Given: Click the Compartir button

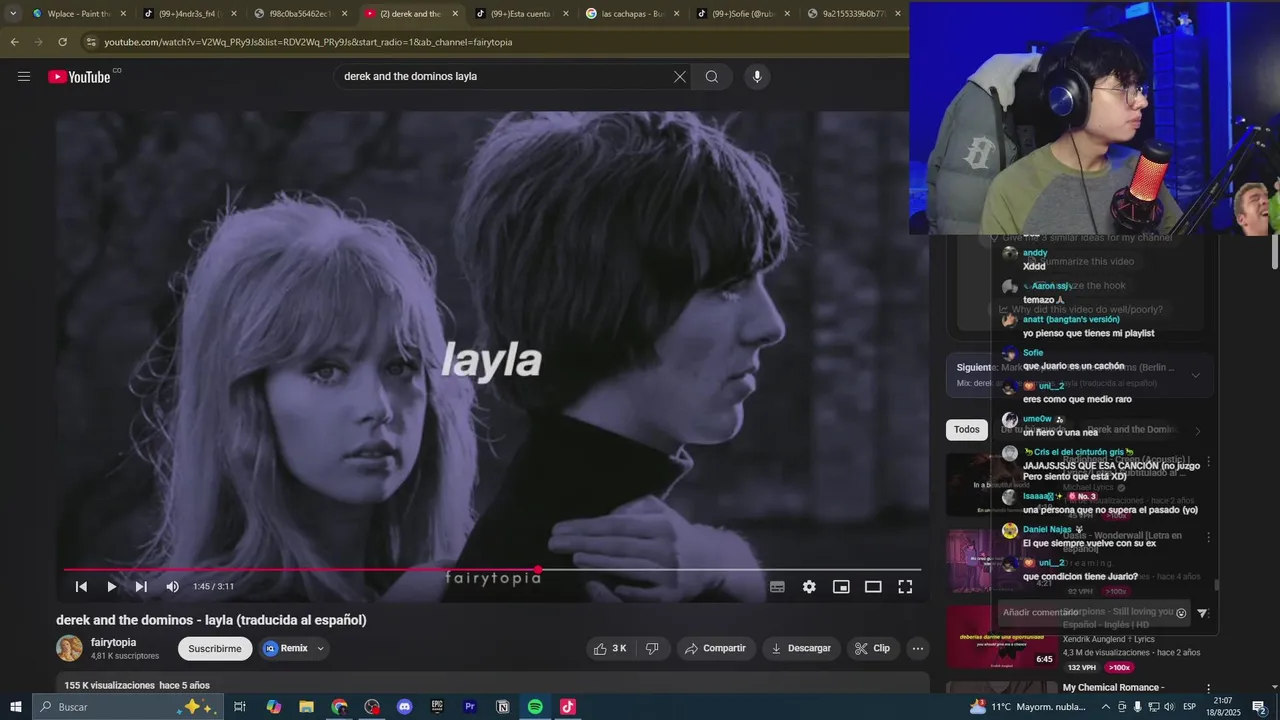Looking at the screenshot, I should 715,648.
